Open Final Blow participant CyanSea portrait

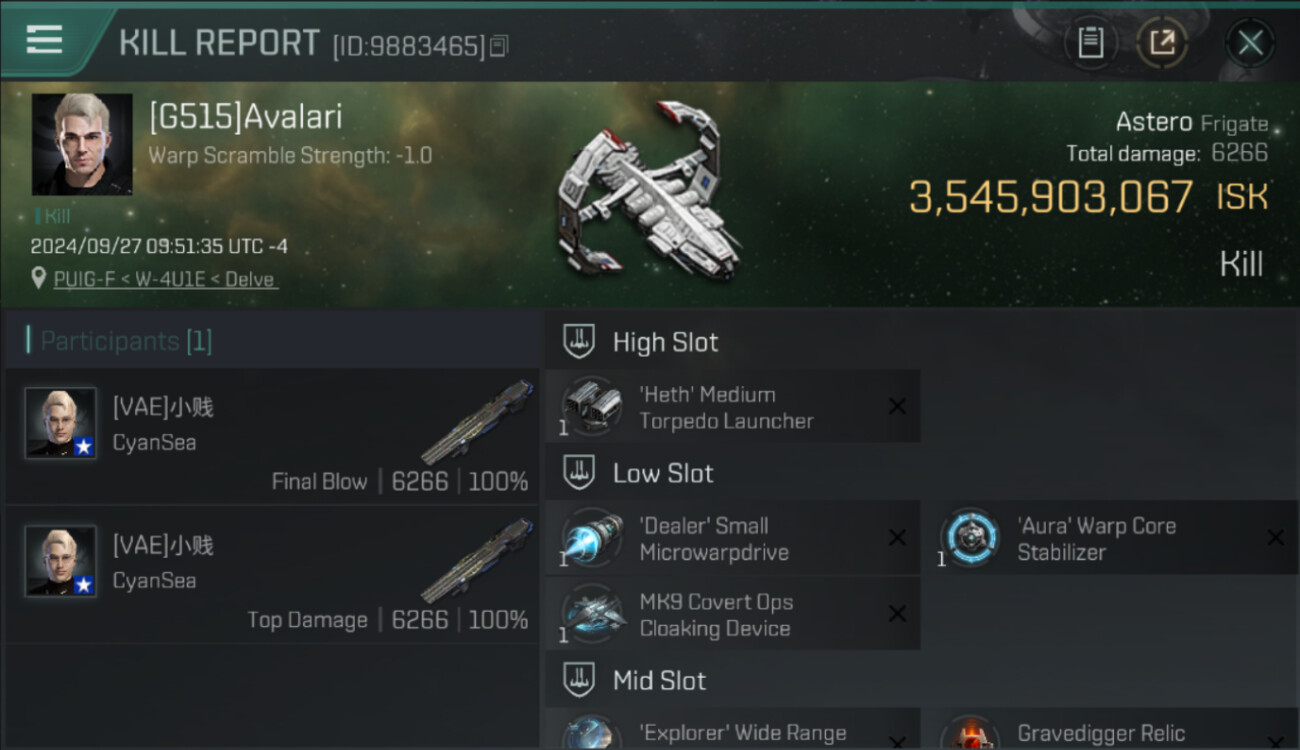[61, 423]
